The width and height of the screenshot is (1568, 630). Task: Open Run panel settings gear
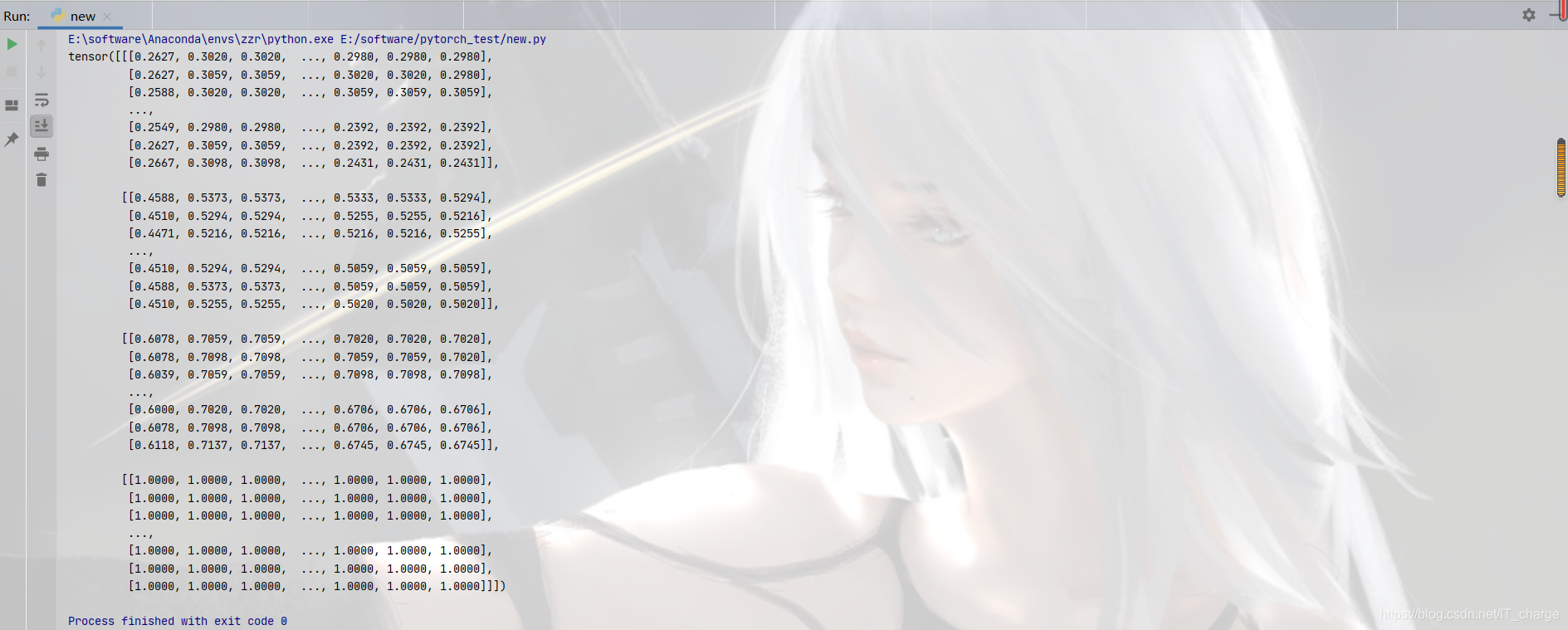click(x=1528, y=15)
